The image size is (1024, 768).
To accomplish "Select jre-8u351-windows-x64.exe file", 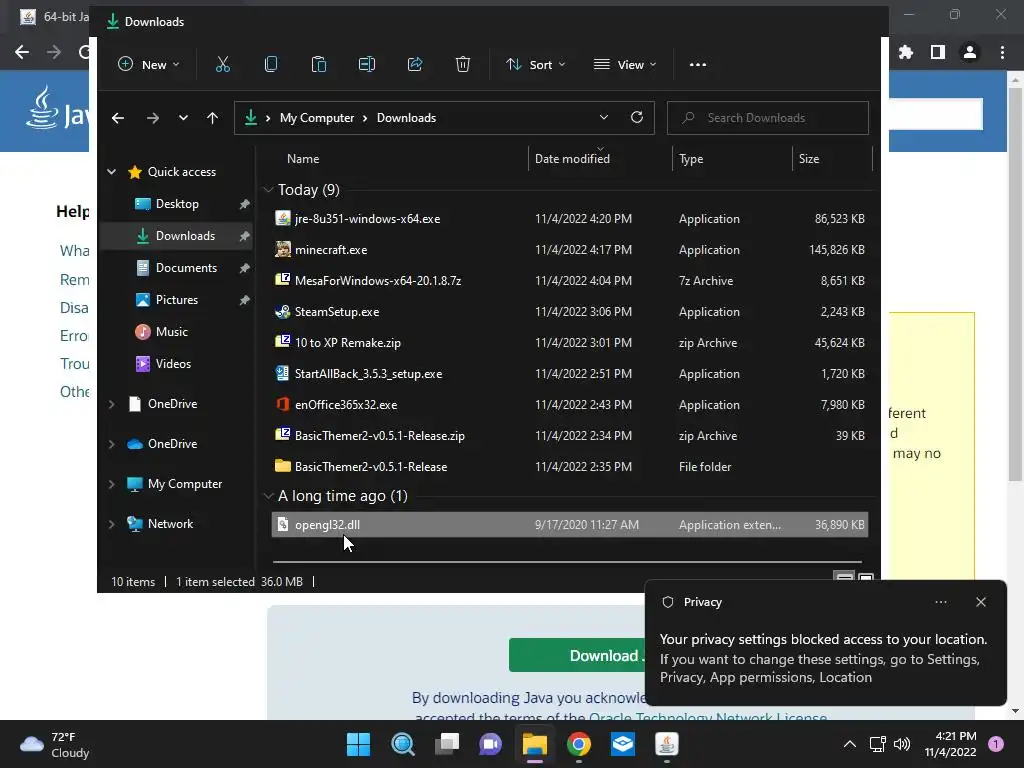I will point(569,219).
